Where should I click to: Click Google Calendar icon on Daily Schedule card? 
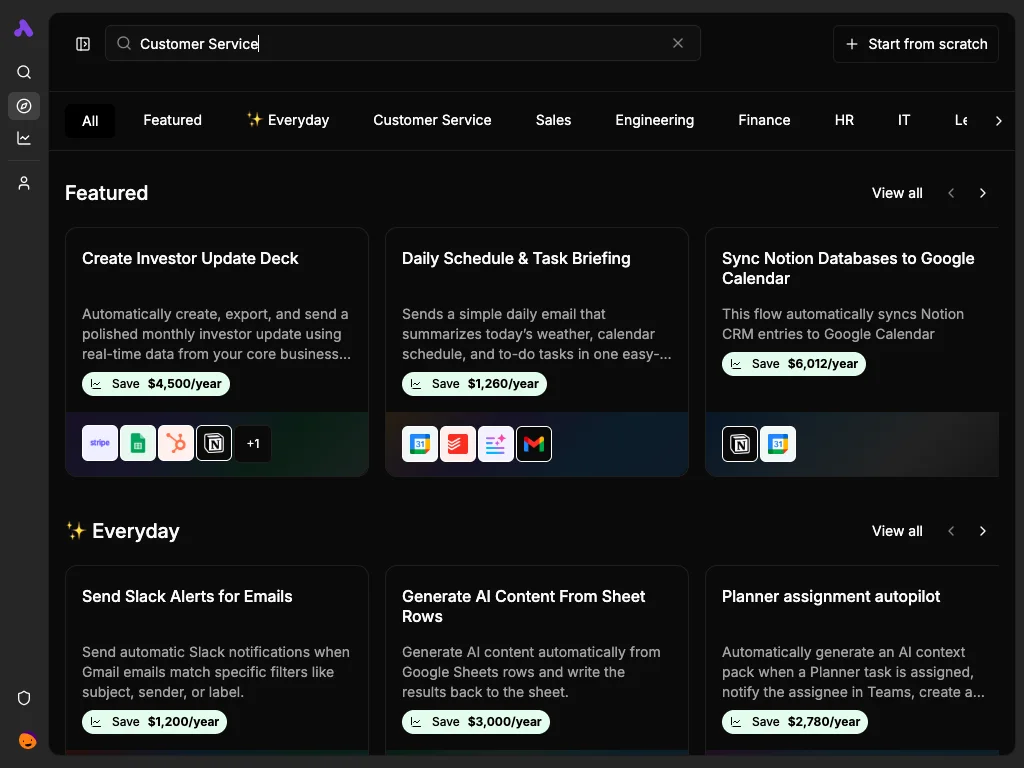coord(420,444)
